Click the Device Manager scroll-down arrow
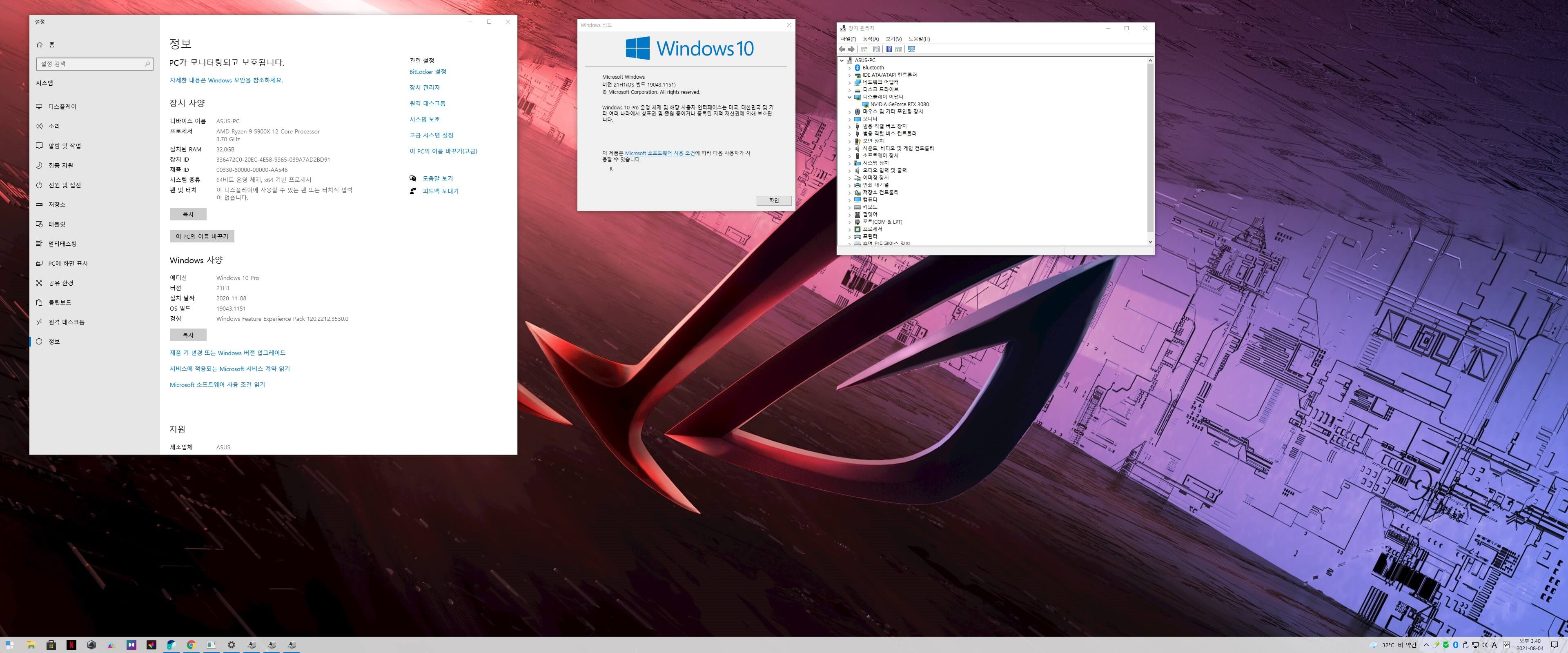The height and width of the screenshot is (653, 1568). click(1150, 242)
